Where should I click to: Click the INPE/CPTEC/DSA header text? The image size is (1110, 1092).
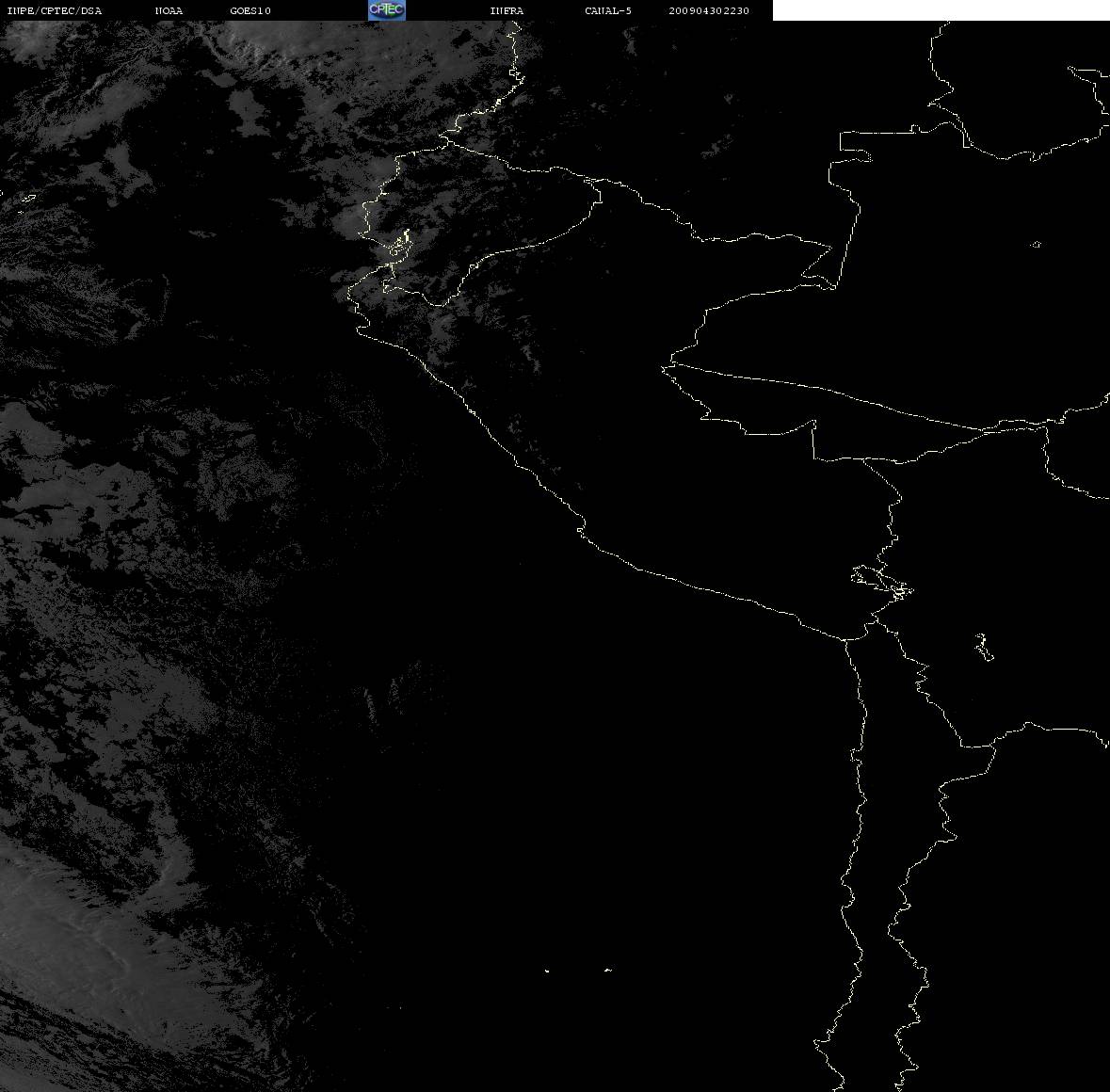coord(54,10)
